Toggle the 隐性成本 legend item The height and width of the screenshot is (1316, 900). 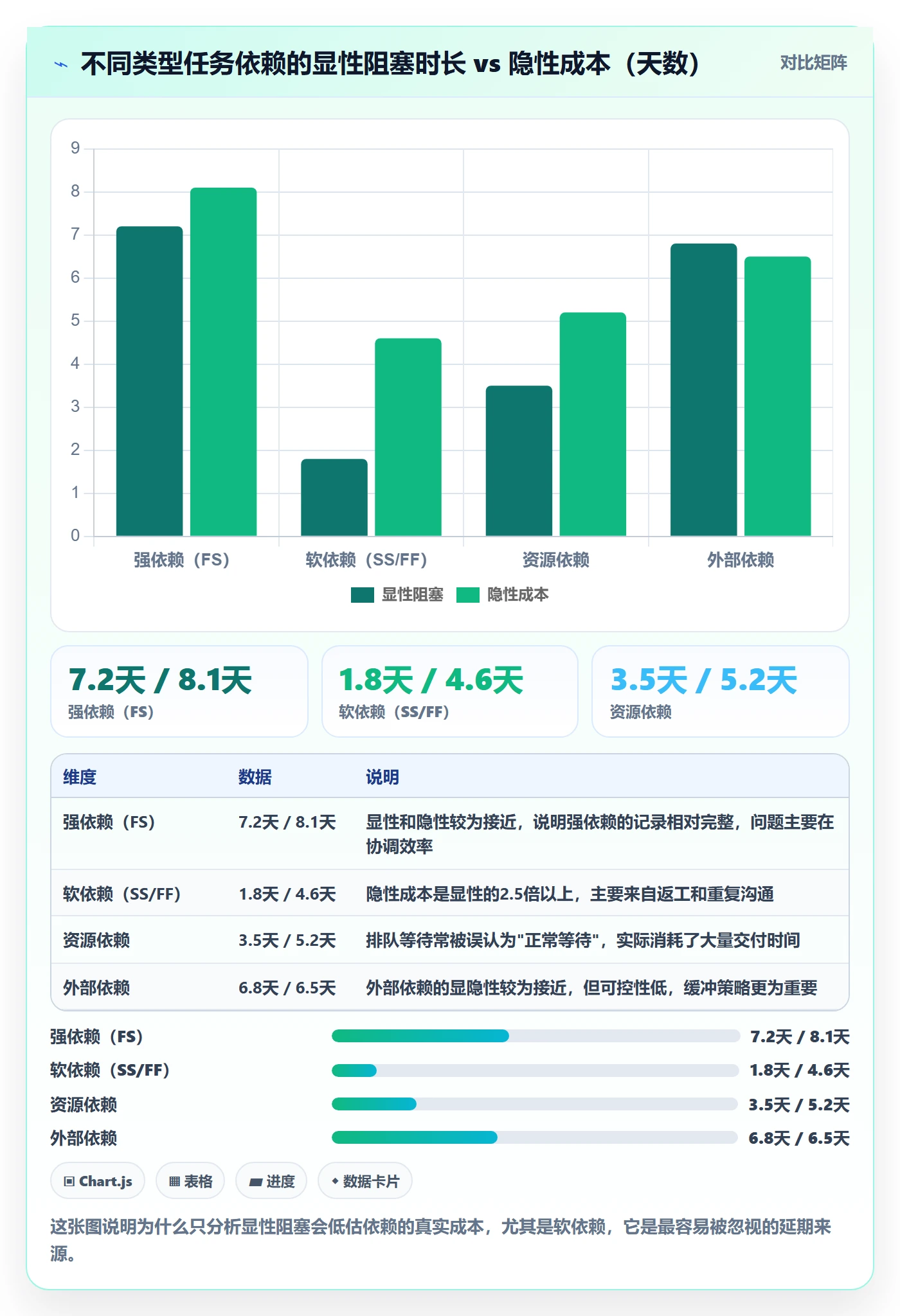point(503,595)
